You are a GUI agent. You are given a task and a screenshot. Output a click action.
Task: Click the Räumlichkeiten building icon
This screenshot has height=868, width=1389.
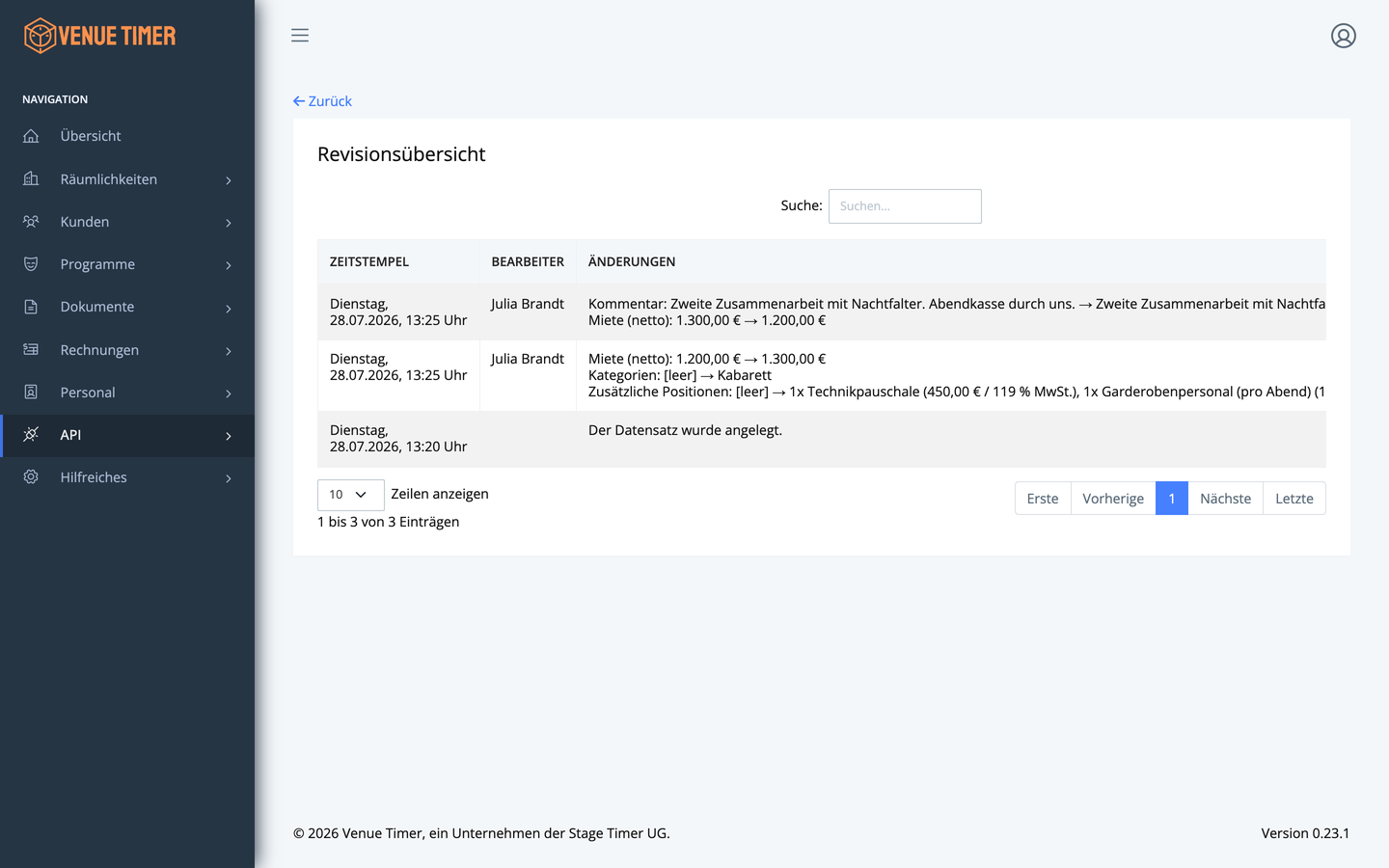click(31, 178)
